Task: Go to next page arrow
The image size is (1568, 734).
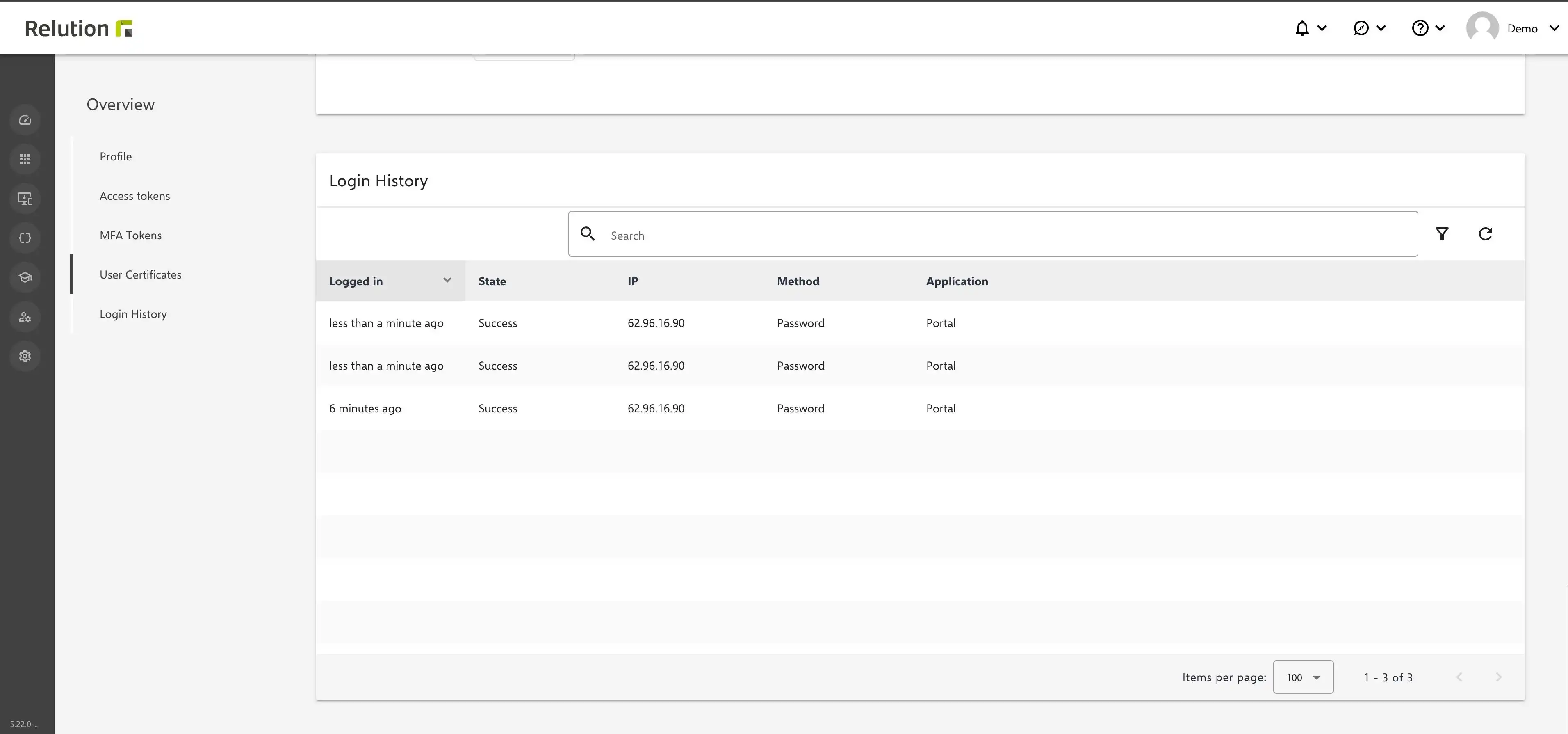Action: tap(1499, 677)
